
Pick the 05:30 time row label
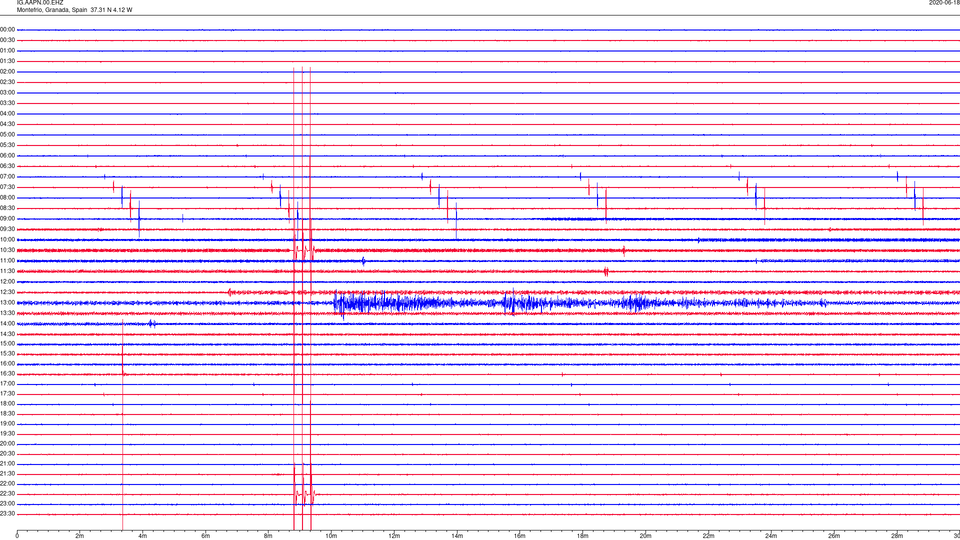pyautogui.click(x=8, y=145)
